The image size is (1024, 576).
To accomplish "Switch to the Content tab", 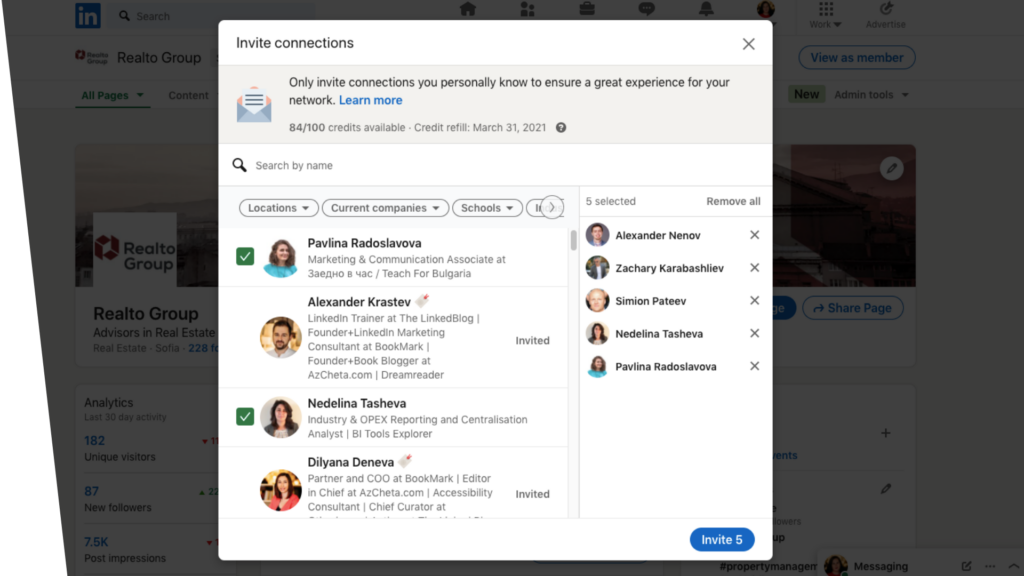I will (188, 95).
